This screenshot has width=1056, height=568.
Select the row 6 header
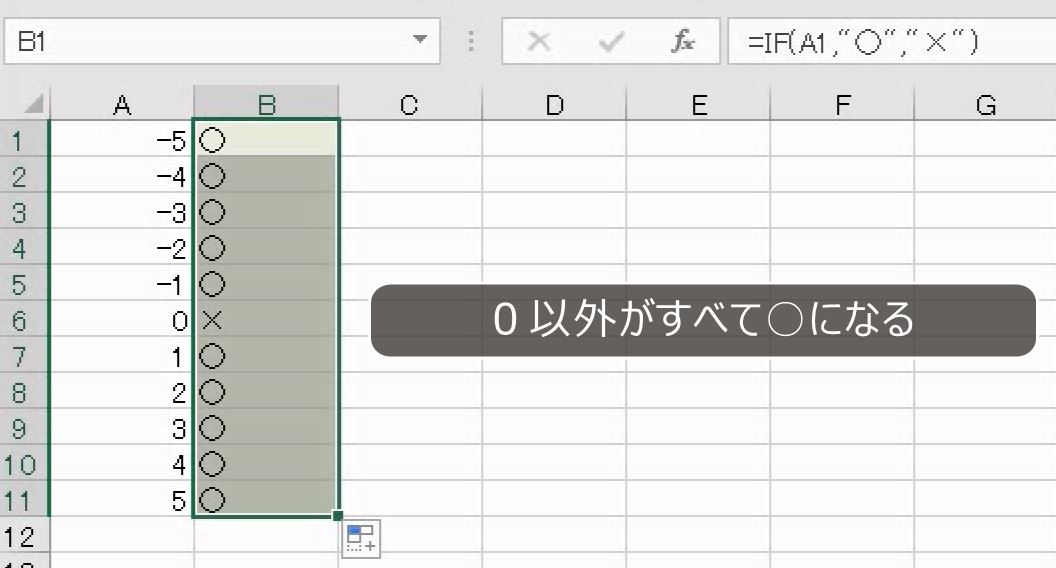tap(24, 319)
